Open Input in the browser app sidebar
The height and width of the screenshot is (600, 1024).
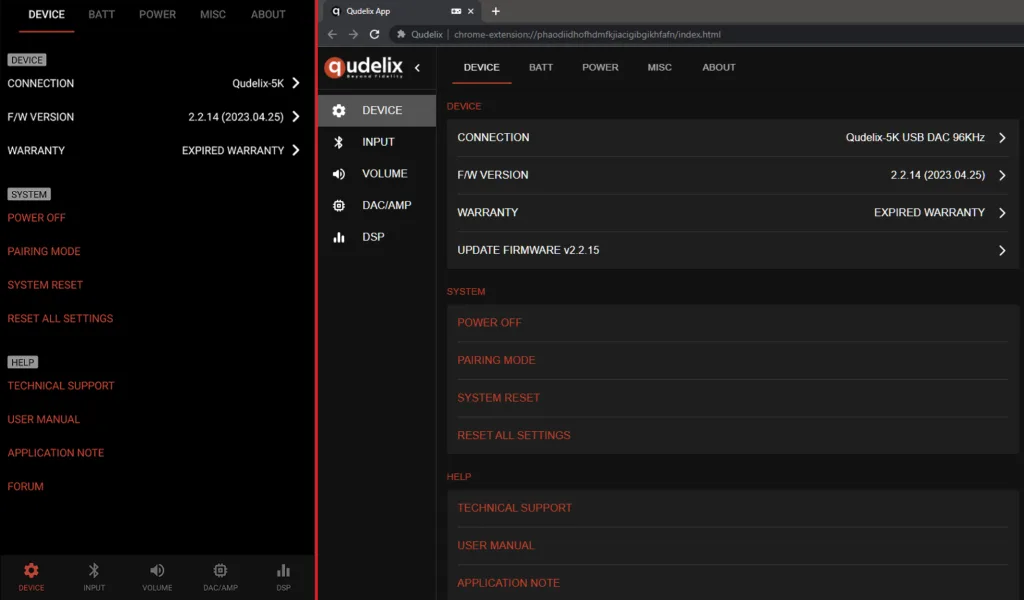(377, 142)
